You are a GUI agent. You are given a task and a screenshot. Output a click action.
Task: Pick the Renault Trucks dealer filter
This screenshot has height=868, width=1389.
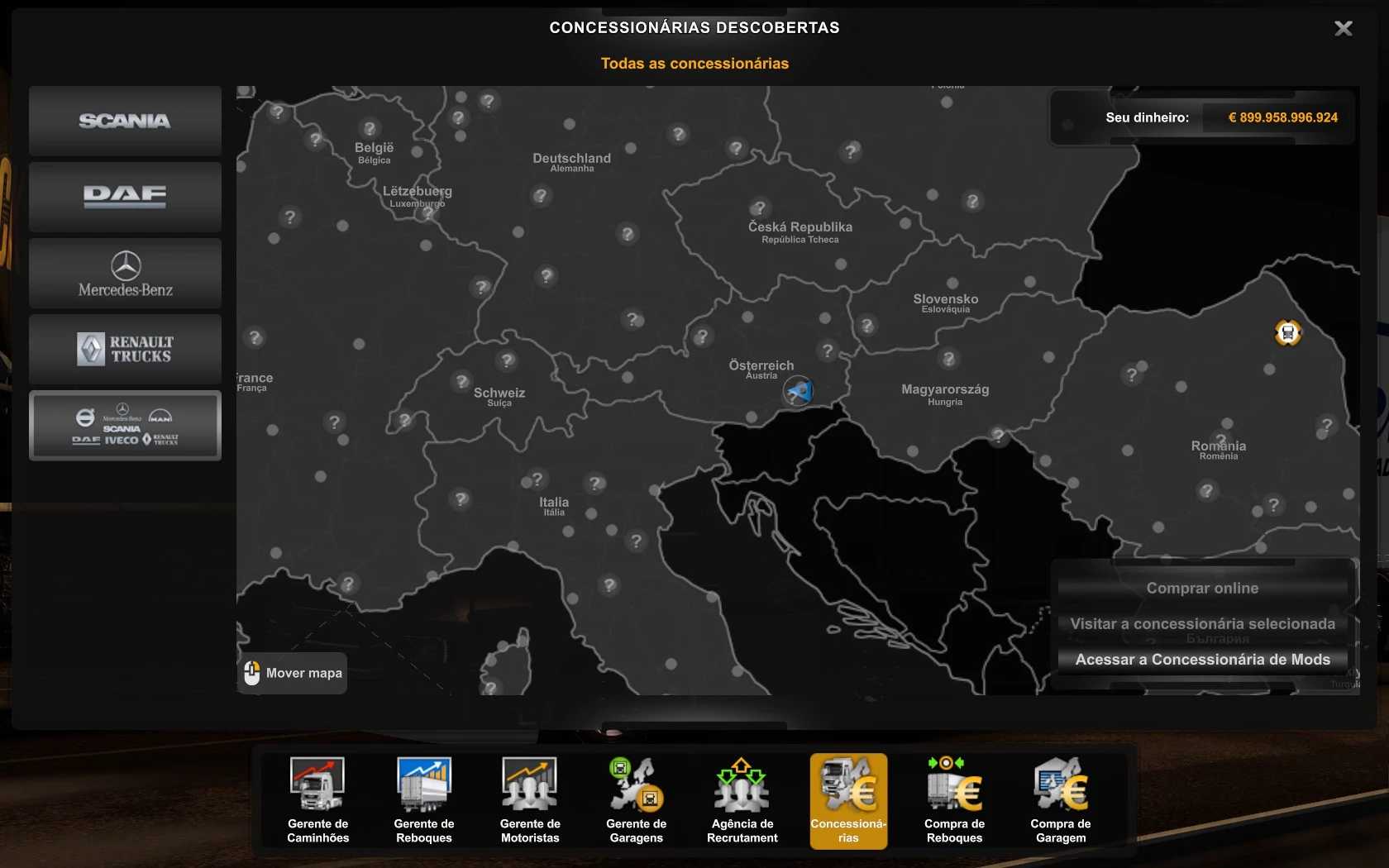click(x=125, y=349)
